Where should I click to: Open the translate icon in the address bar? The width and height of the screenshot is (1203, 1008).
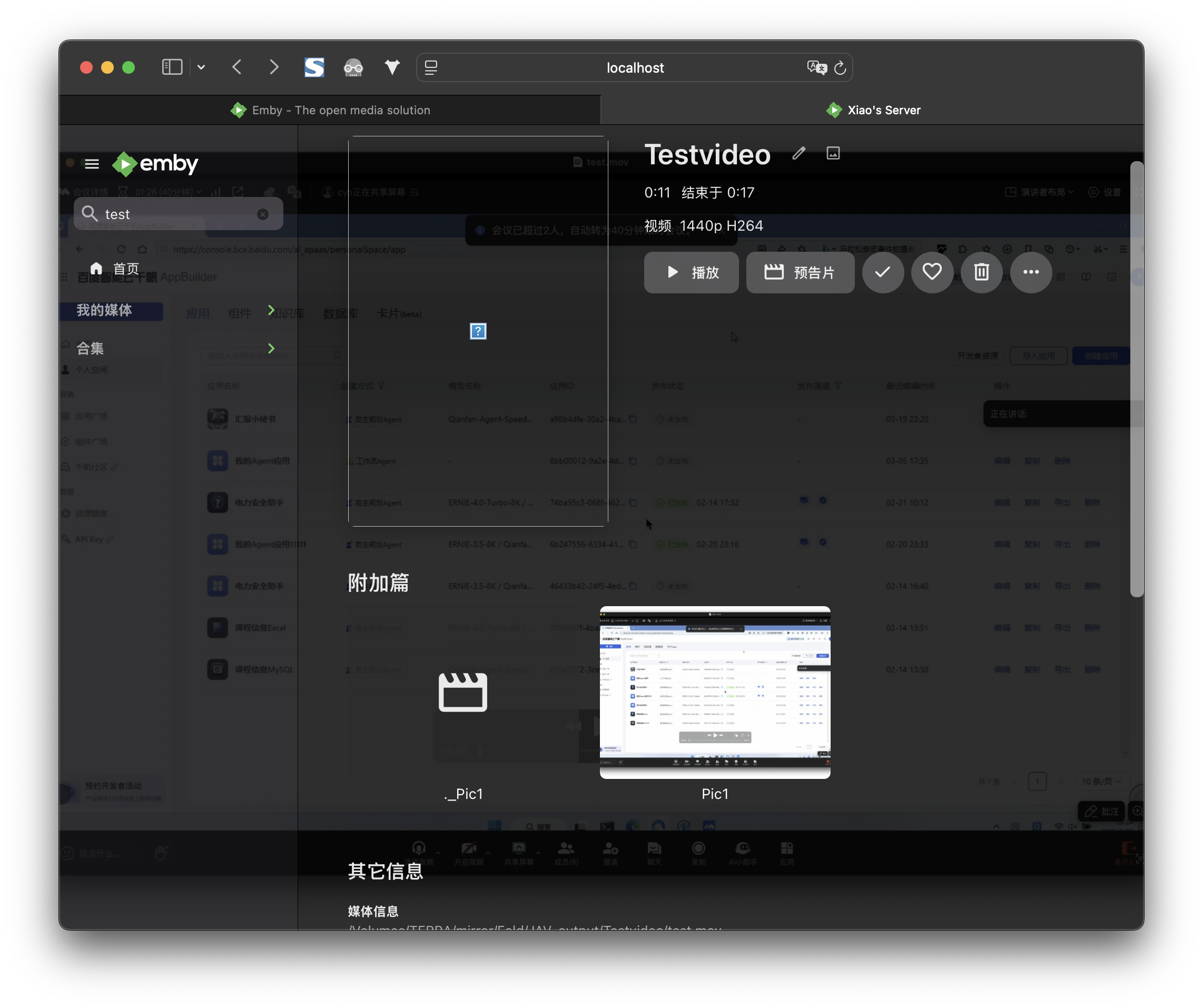click(x=816, y=67)
